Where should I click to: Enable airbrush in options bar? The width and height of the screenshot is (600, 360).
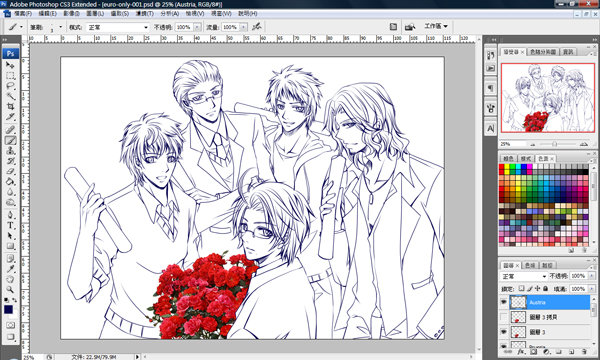[x=257, y=26]
